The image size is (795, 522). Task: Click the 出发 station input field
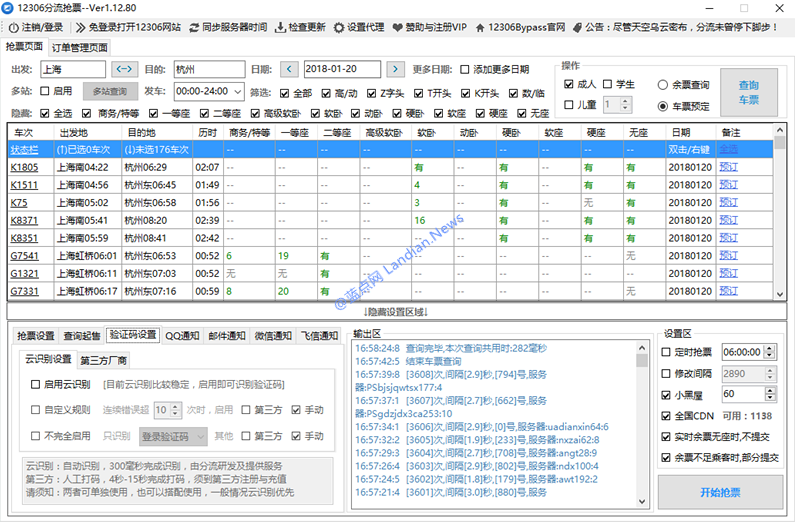point(73,69)
